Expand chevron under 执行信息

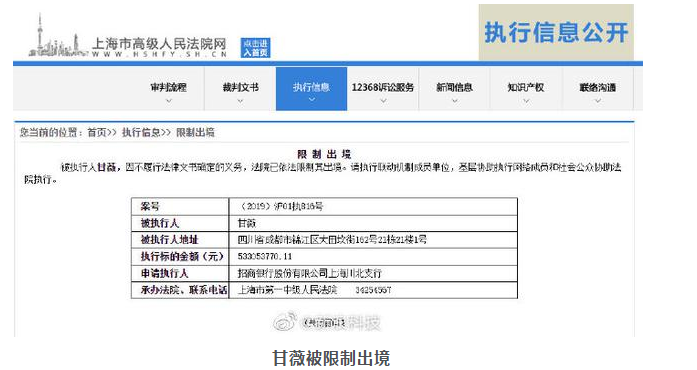(x=311, y=100)
